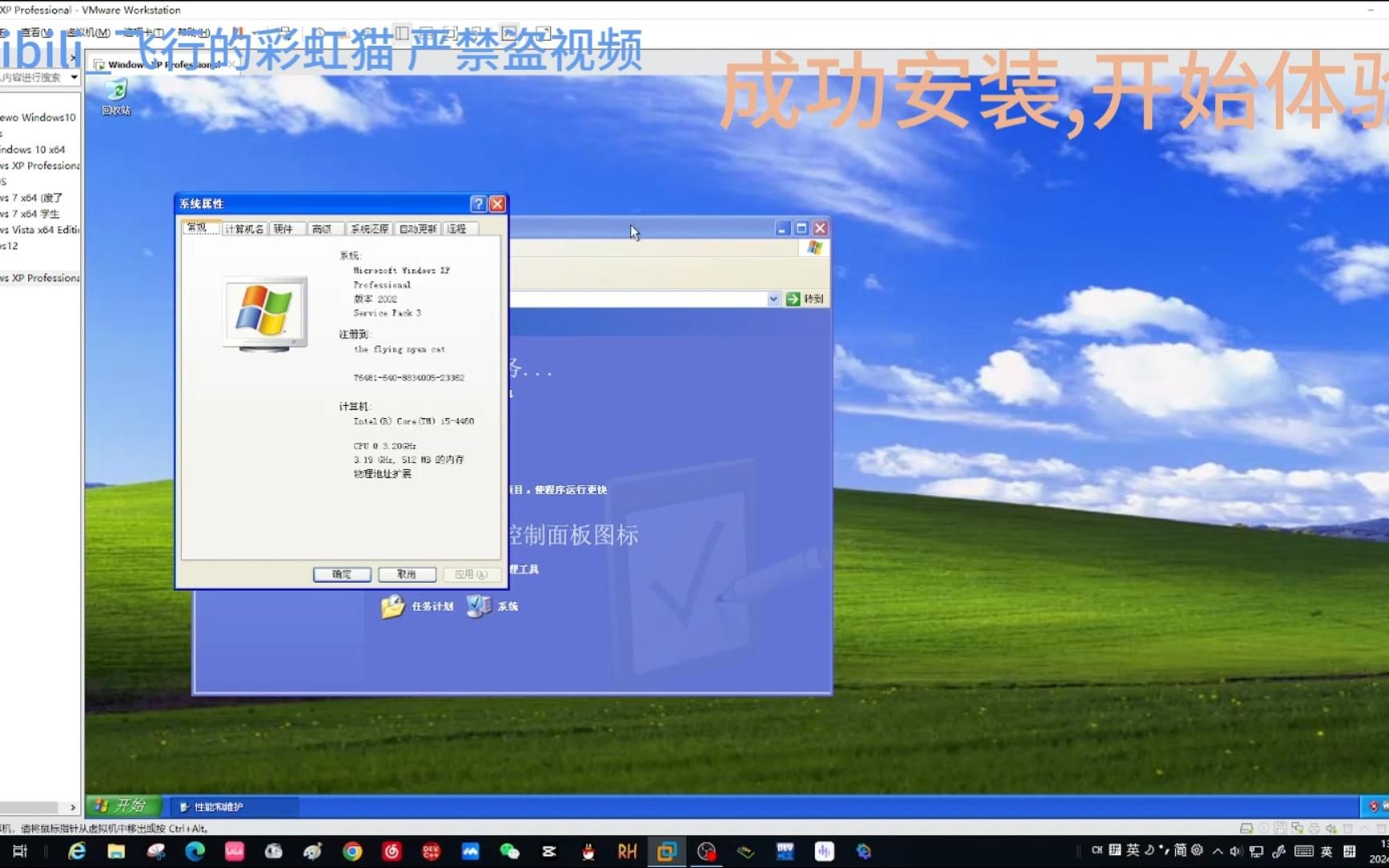Open the 任务计划 scheduled tasks icon
The image size is (1389, 868).
[417, 606]
